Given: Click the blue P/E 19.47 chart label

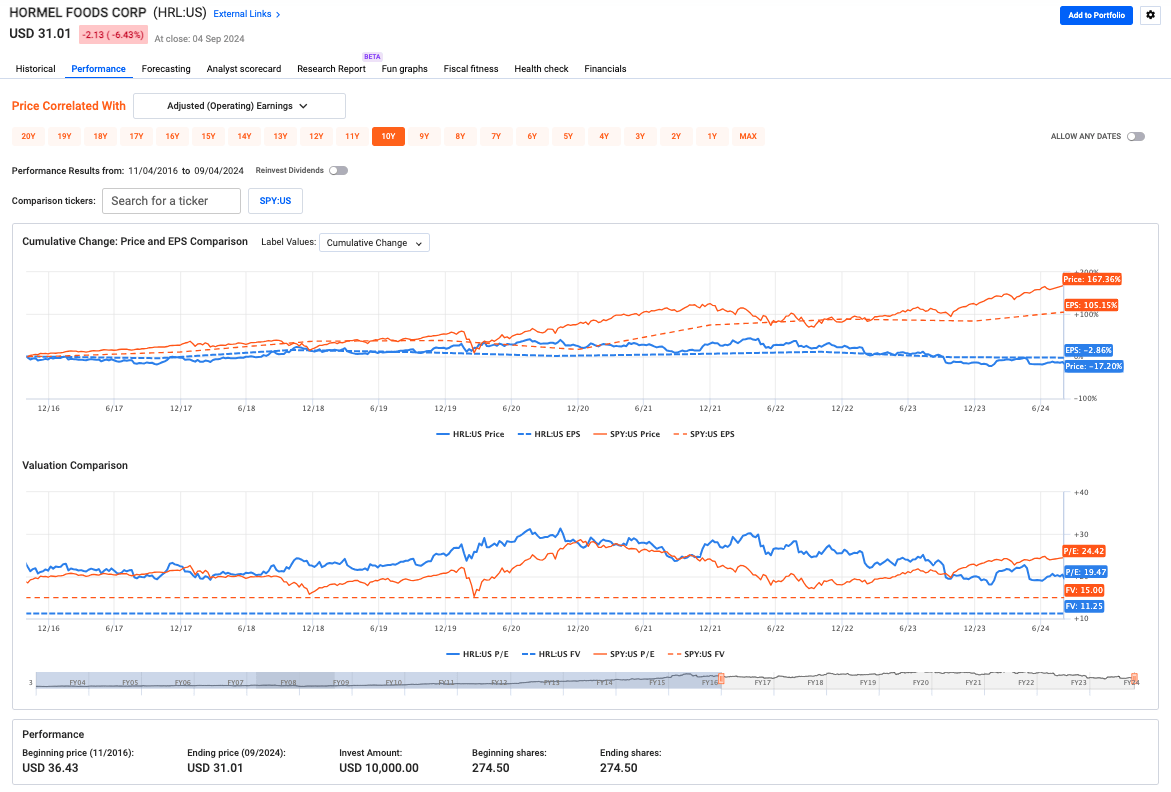Looking at the screenshot, I should coord(1085,572).
